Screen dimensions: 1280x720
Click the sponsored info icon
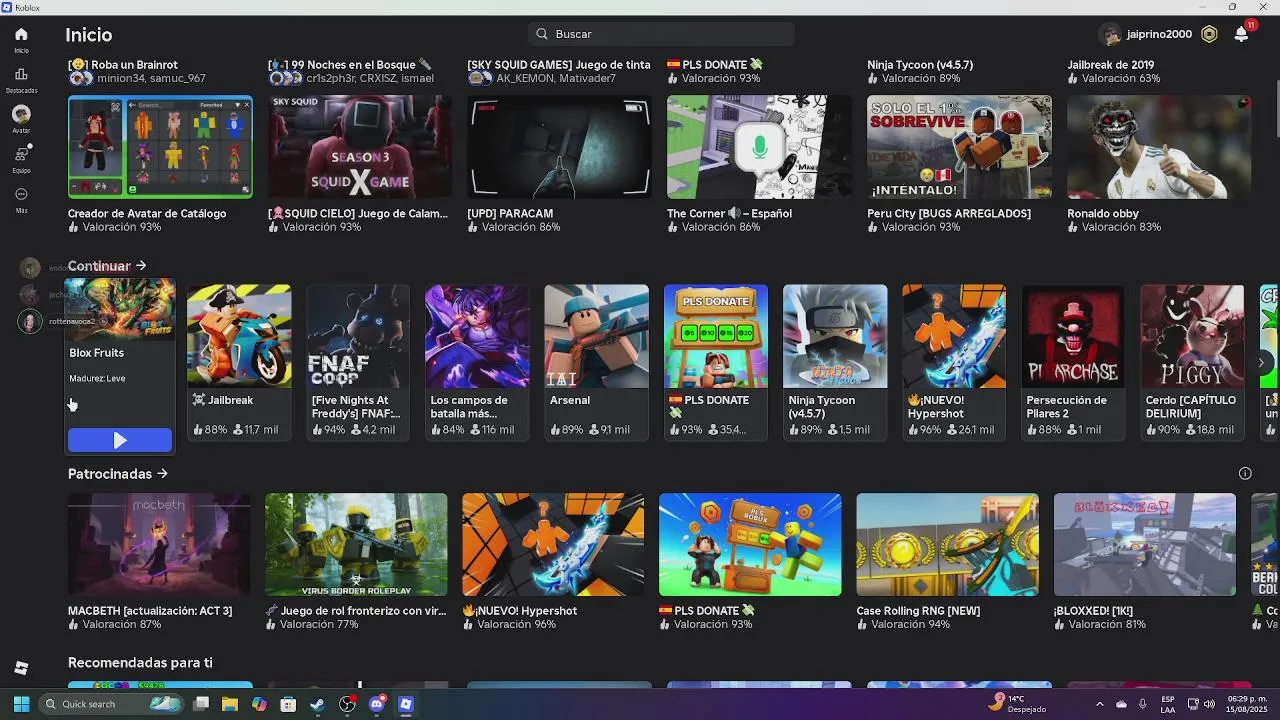[x=1245, y=473]
